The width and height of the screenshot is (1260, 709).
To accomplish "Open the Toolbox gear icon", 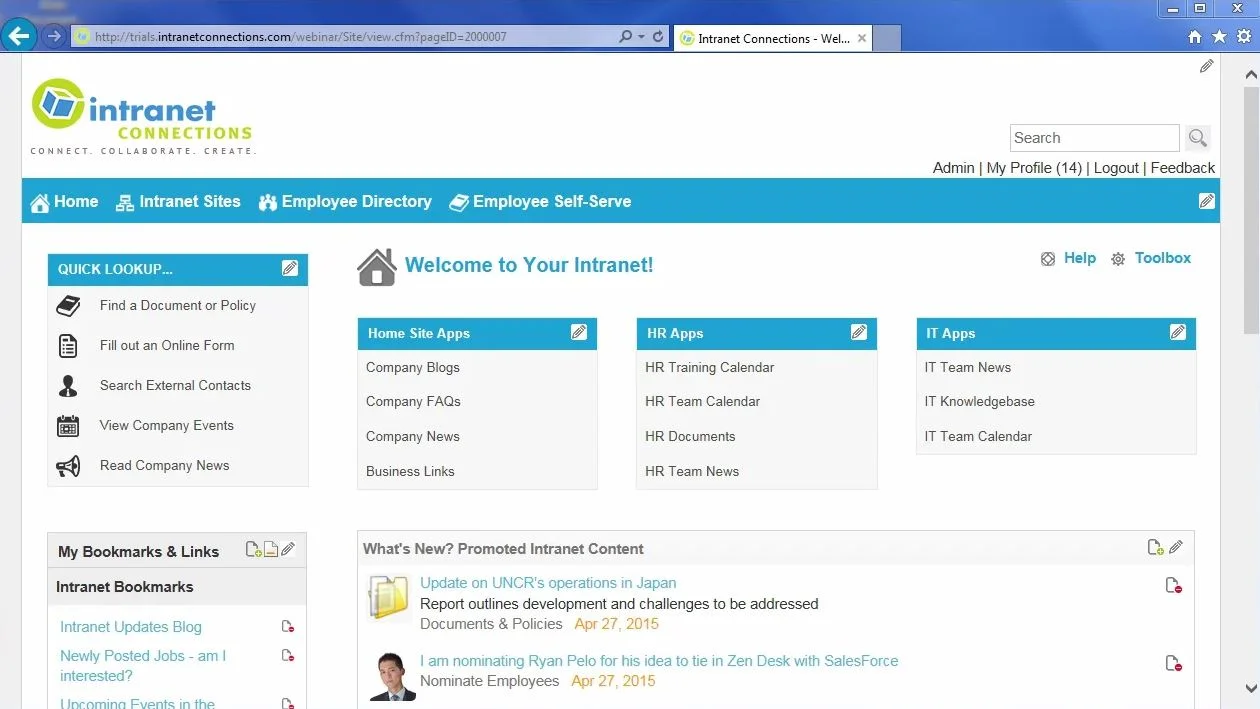I will 1117,258.
